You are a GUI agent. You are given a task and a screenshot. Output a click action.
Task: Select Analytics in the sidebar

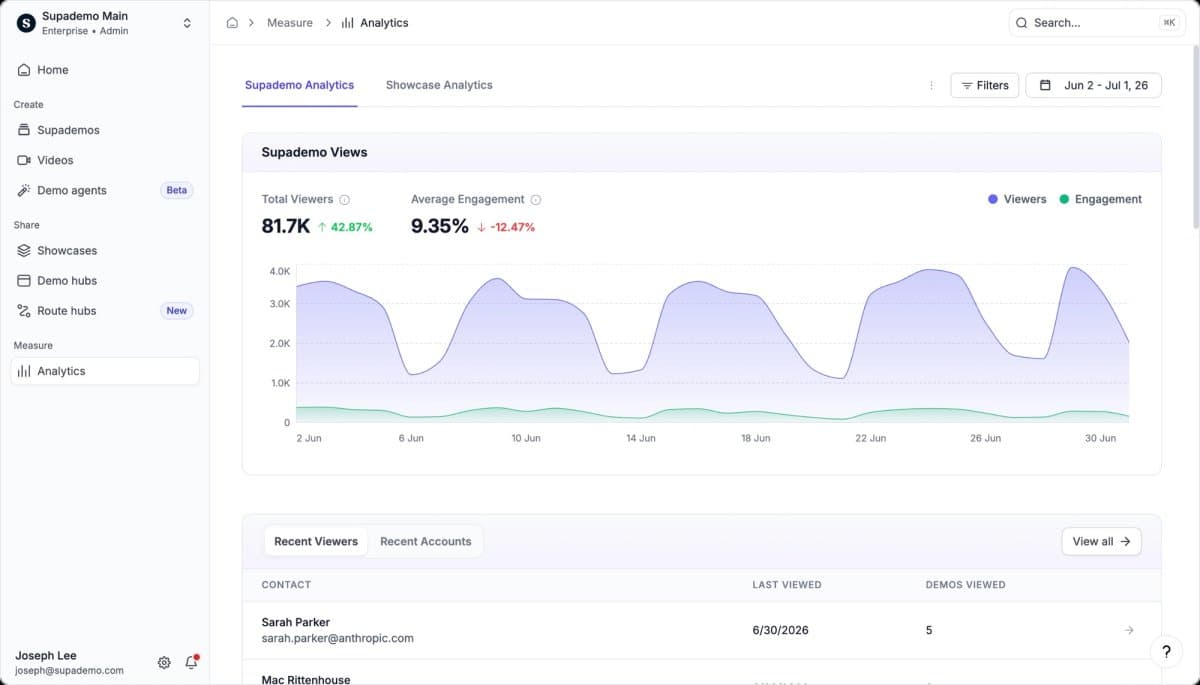click(x=104, y=371)
